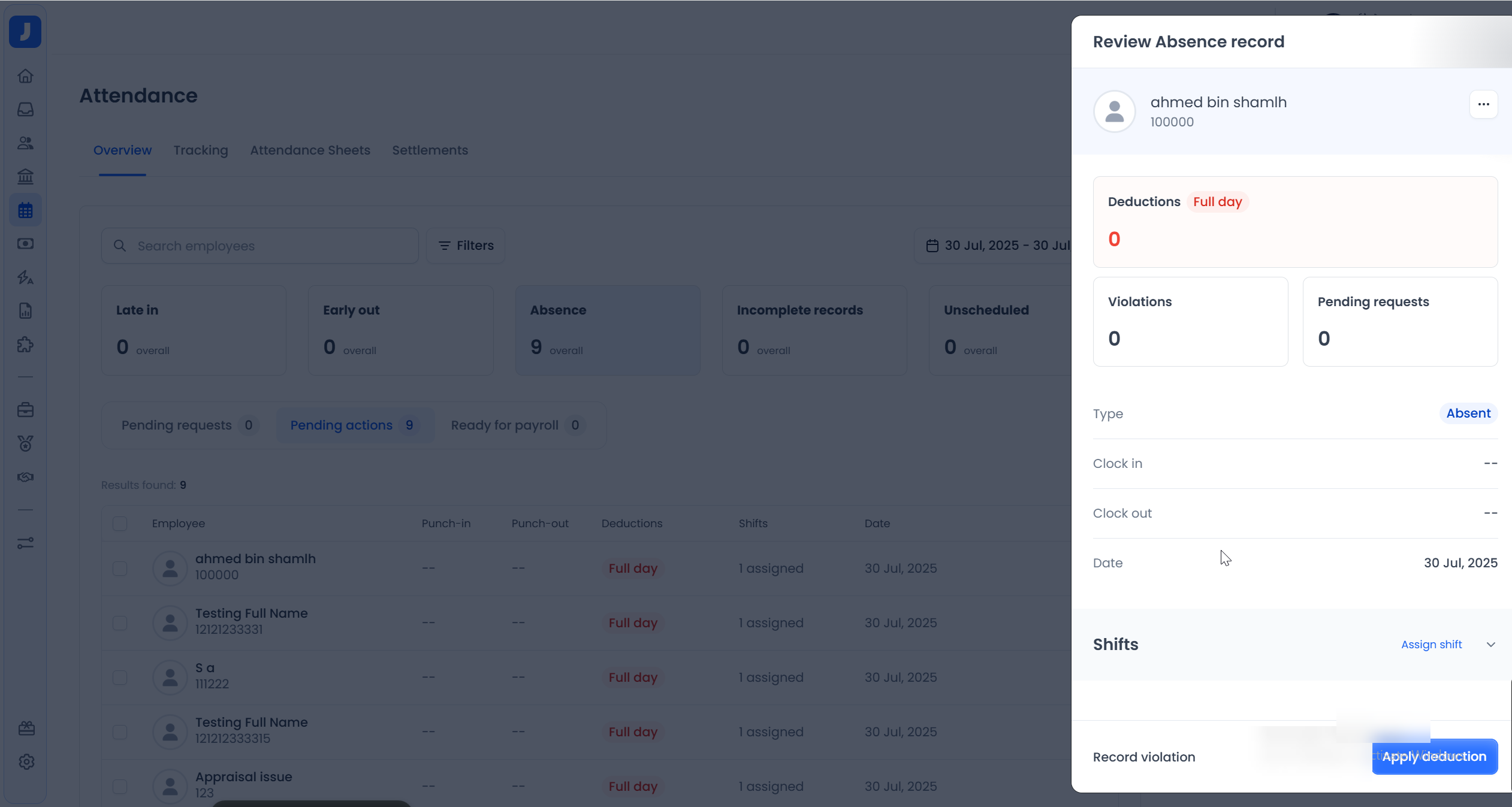Screen dimensions: 1512x807
Task: Click the three-dots menu for ahmed bin shamlh
Action: [x=1483, y=104]
